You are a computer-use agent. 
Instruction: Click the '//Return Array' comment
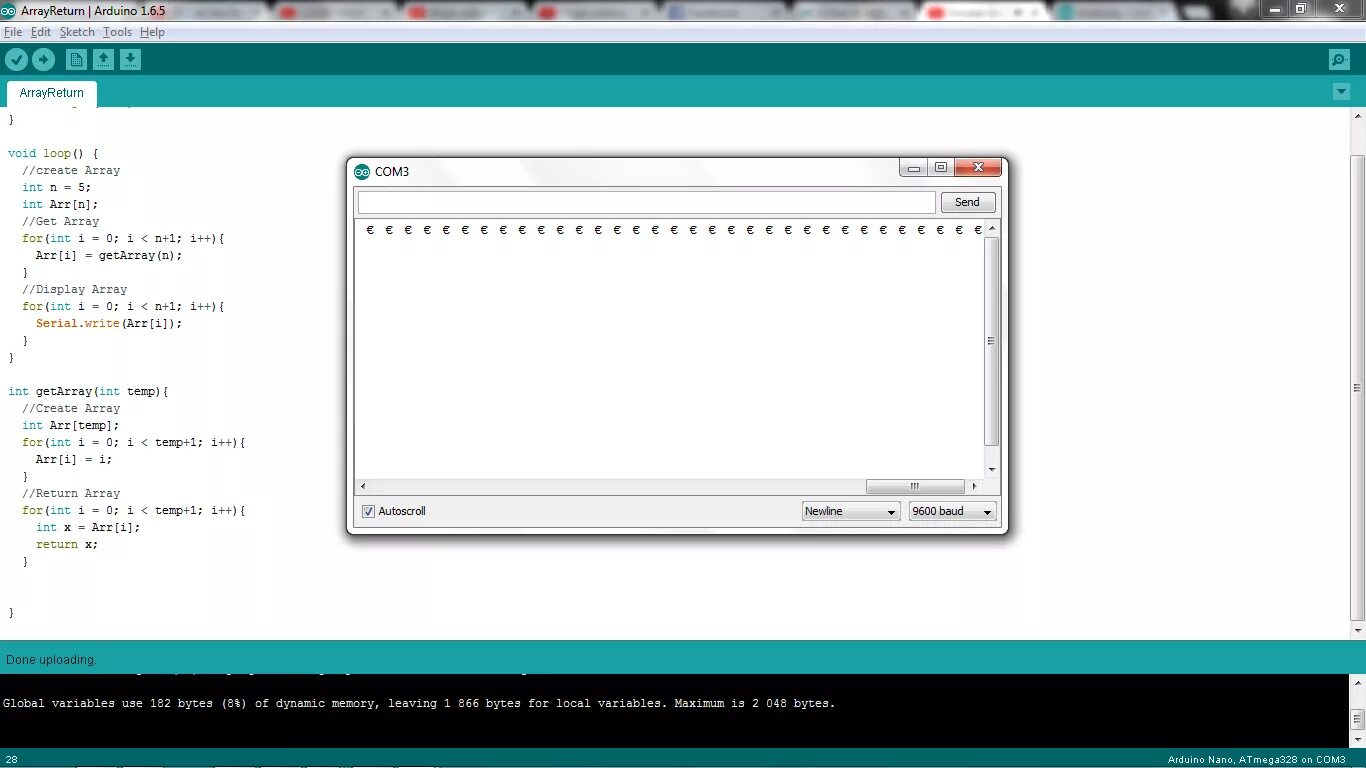pos(71,493)
